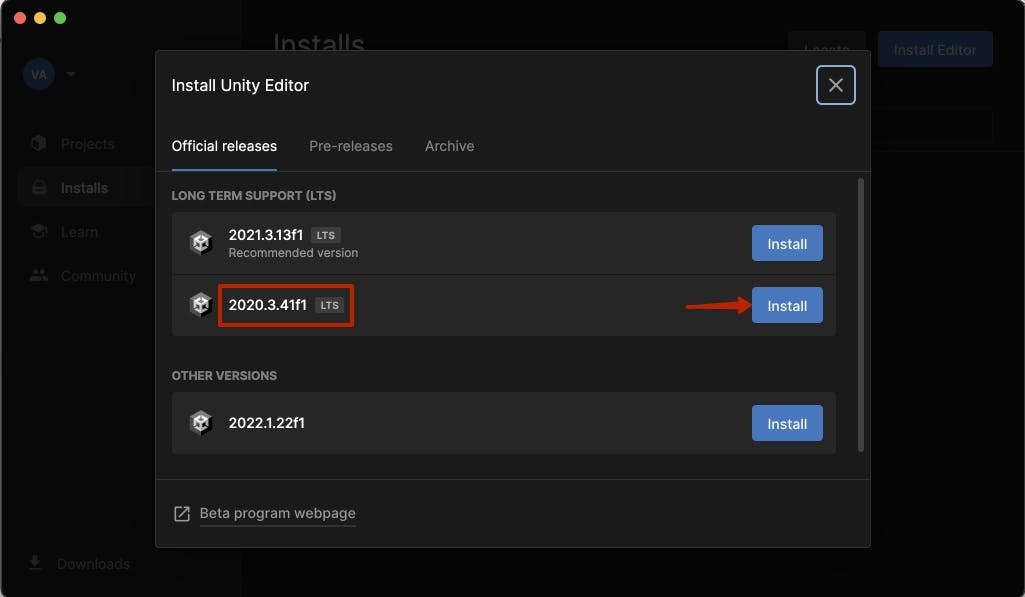The height and width of the screenshot is (597, 1025).
Task: Install Unity 2020.3.41f1 LTS
Action: (787, 305)
